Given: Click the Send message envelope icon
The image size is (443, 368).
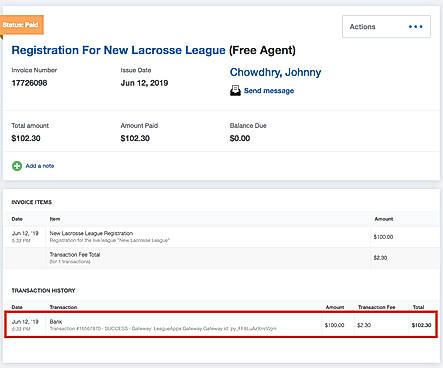Looking at the screenshot, I should [235, 91].
